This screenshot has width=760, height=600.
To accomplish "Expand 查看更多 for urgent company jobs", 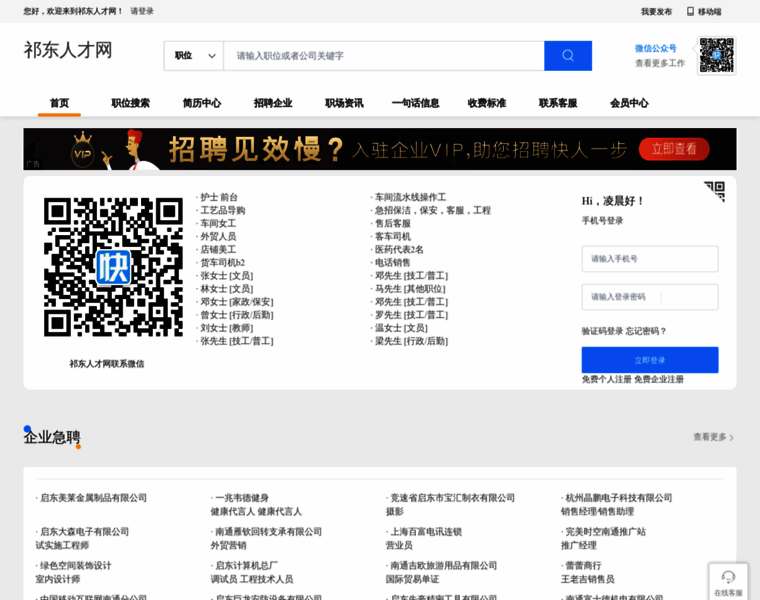I will pyautogui.click(x=713, y=437).
